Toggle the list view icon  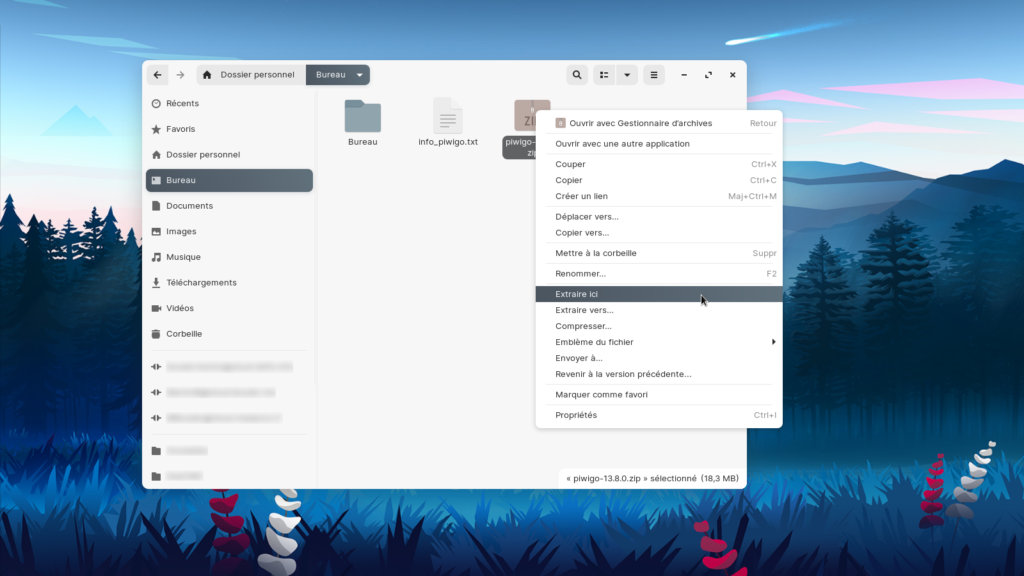(x=604, y=75)
